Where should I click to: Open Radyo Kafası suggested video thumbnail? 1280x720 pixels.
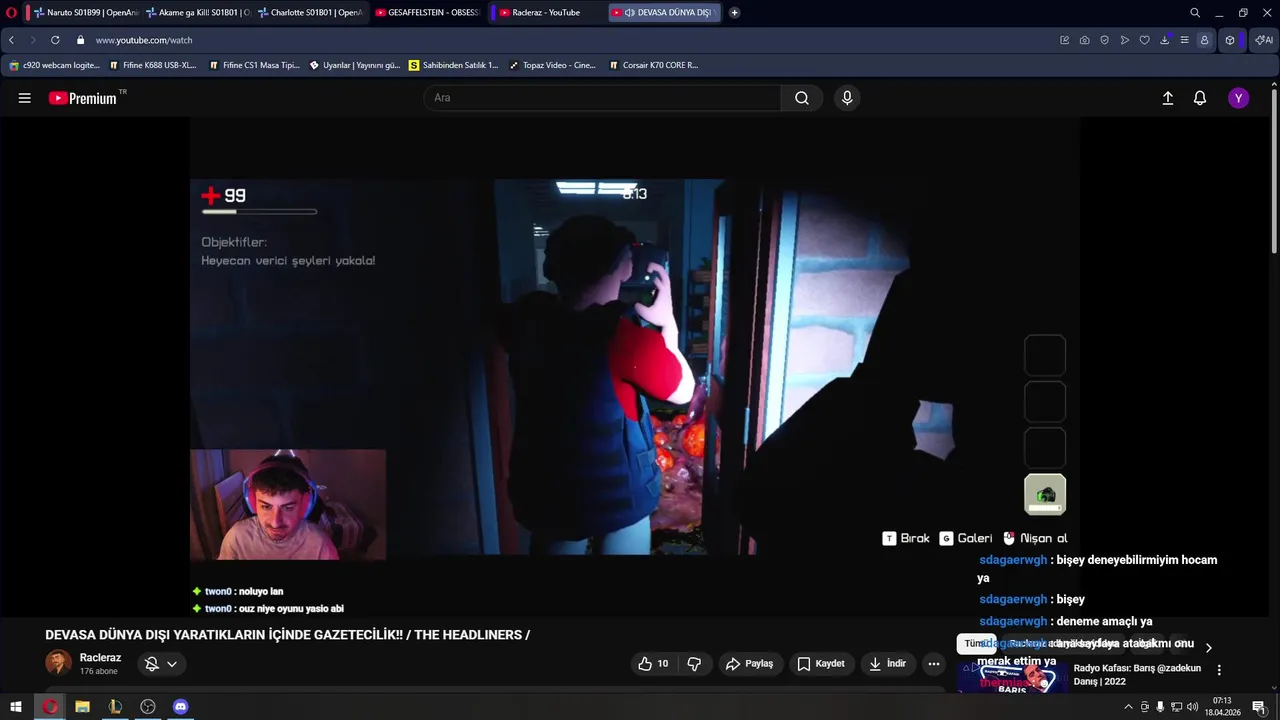coord(1012,677)
